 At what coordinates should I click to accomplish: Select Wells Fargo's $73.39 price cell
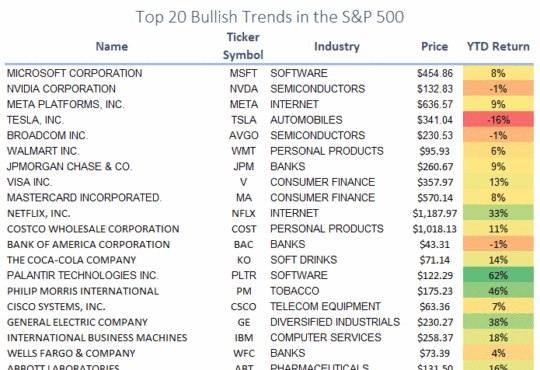(435, 353)
